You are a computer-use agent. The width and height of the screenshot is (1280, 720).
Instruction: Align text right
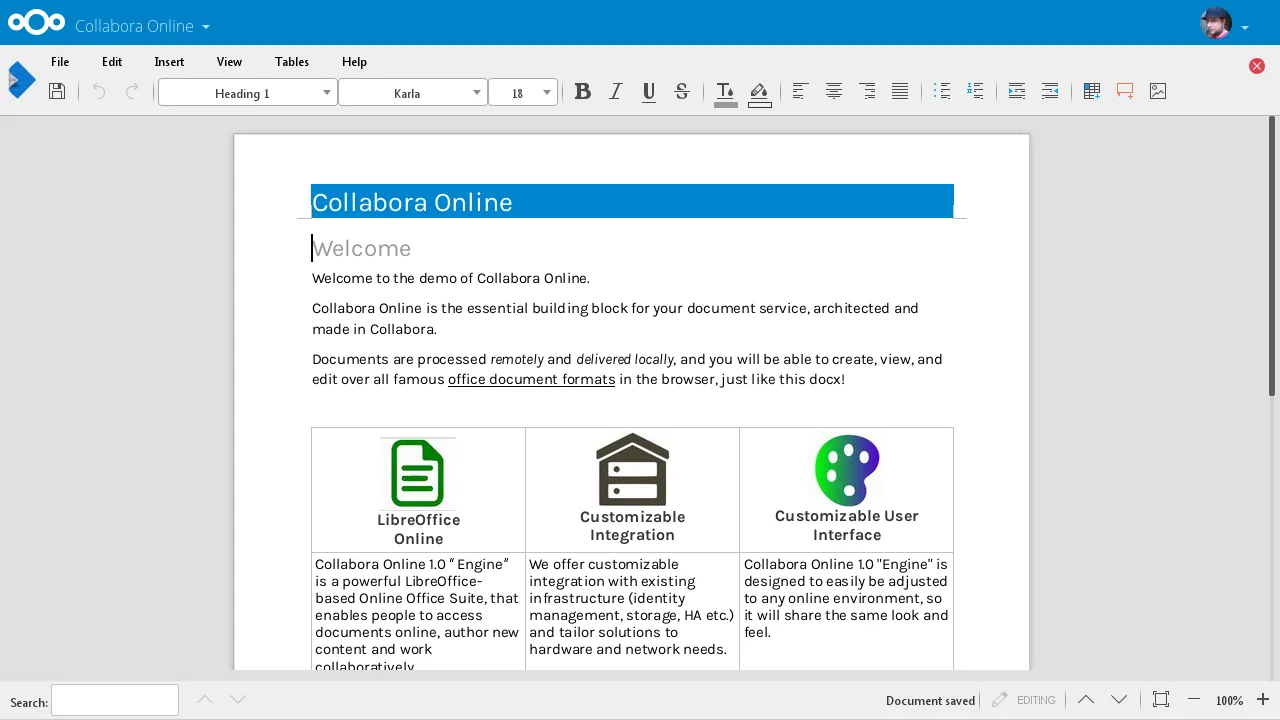867,91
